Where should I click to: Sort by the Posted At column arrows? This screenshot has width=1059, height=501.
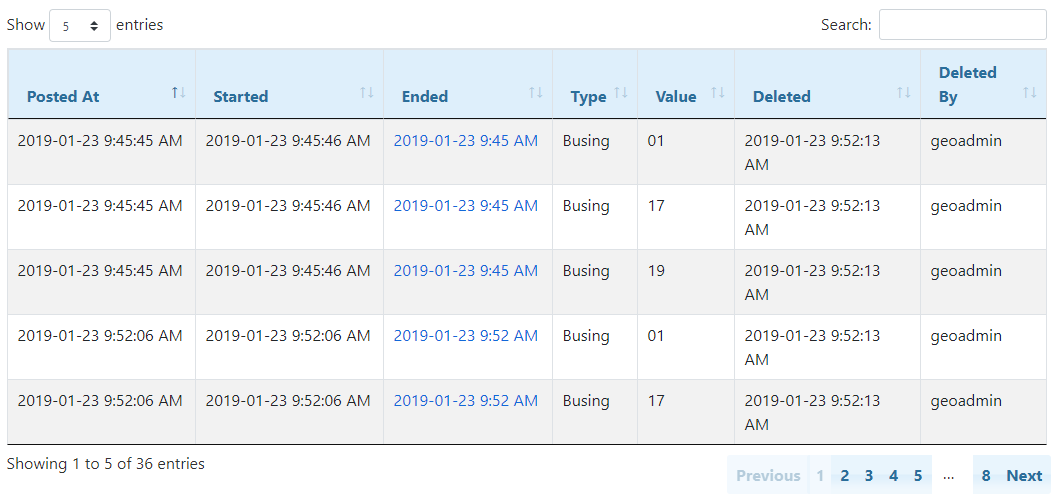pos(178,92)
